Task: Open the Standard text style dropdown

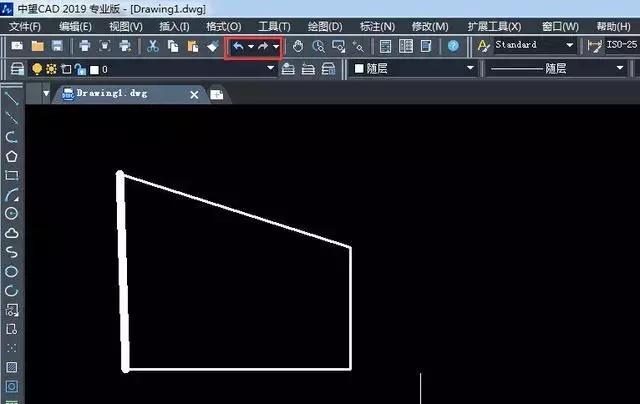Action: 534,45
